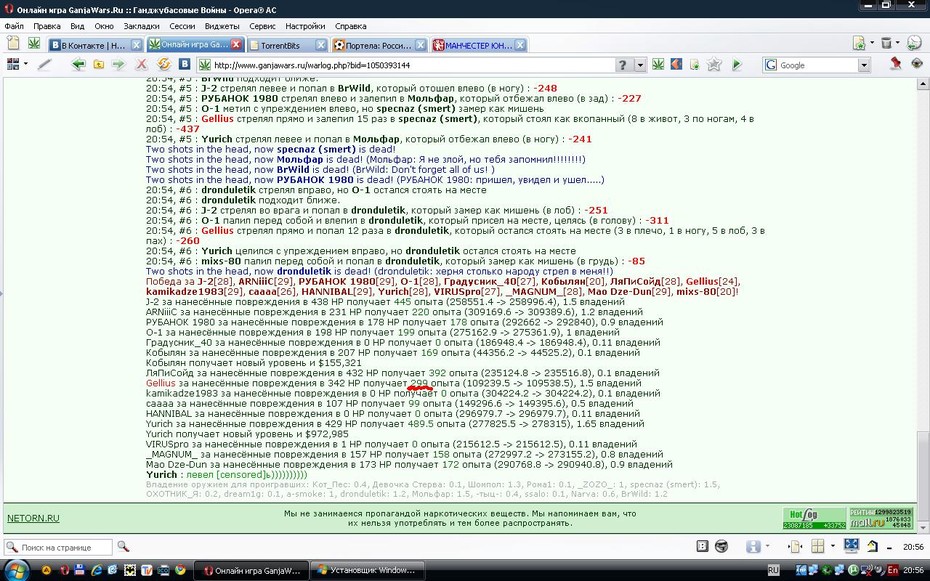The width and height of the screenshot is (930, 581).
Task: Open the speed dial panels icon
Action: (x=12, y=64)
